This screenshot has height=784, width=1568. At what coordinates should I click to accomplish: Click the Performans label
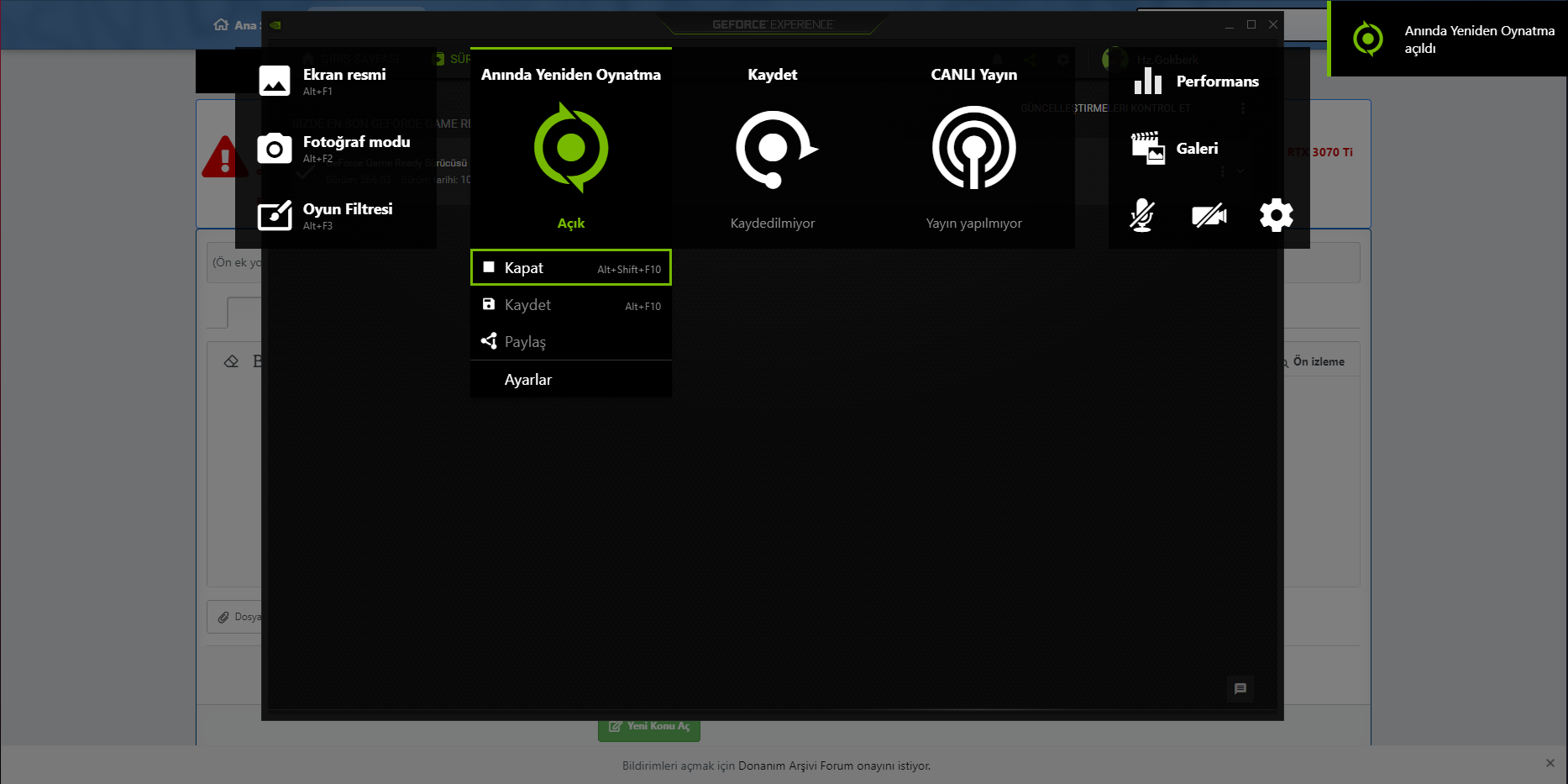1218,82
